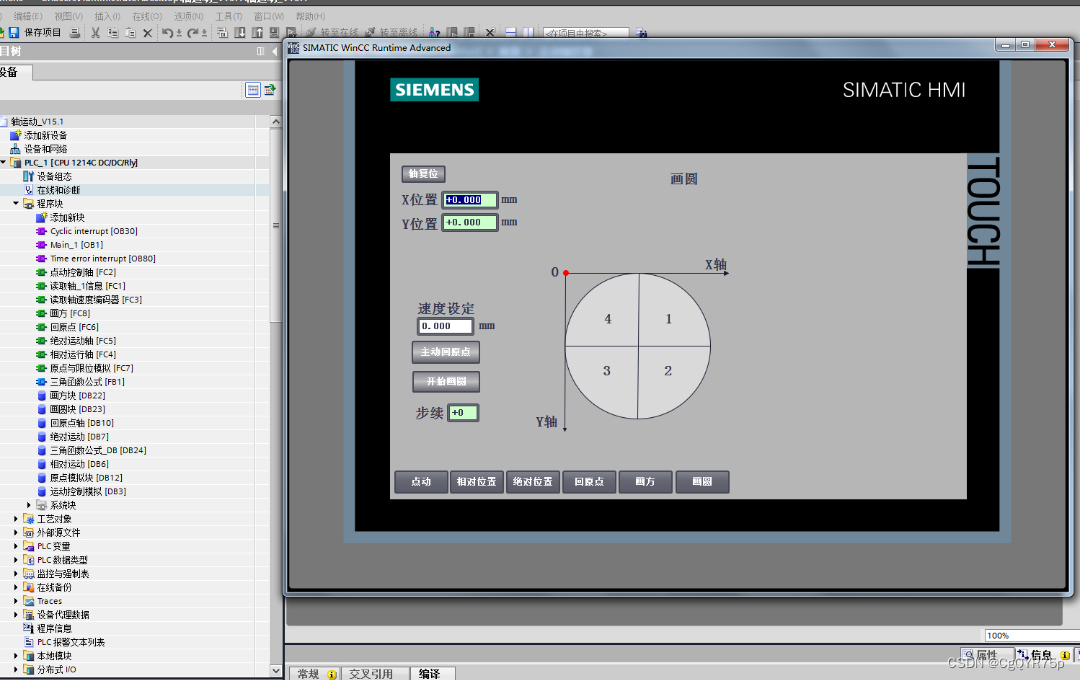Click the Undo arrow icon
This screenshot has height=680, width=1080.
point(167,32)
